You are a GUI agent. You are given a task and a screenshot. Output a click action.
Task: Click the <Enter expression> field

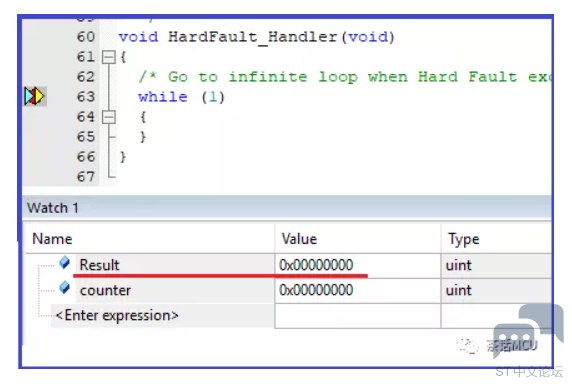tap(117, 316)
